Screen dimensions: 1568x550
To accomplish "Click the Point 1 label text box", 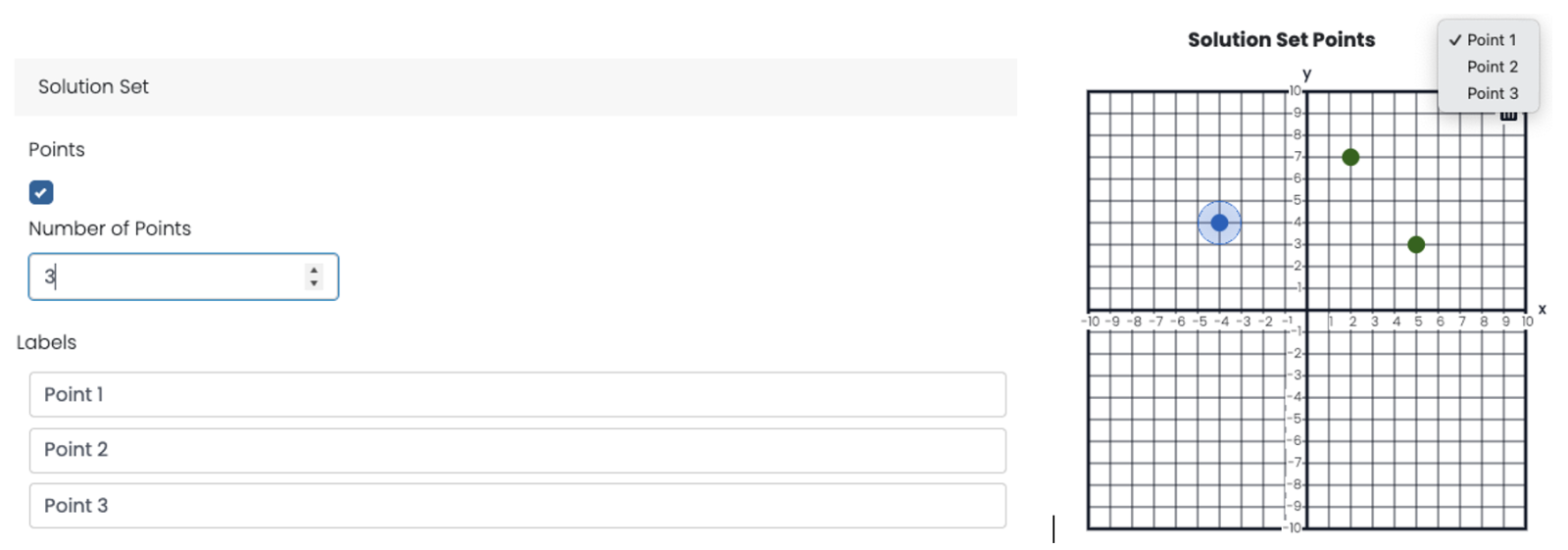I will 516,394.
